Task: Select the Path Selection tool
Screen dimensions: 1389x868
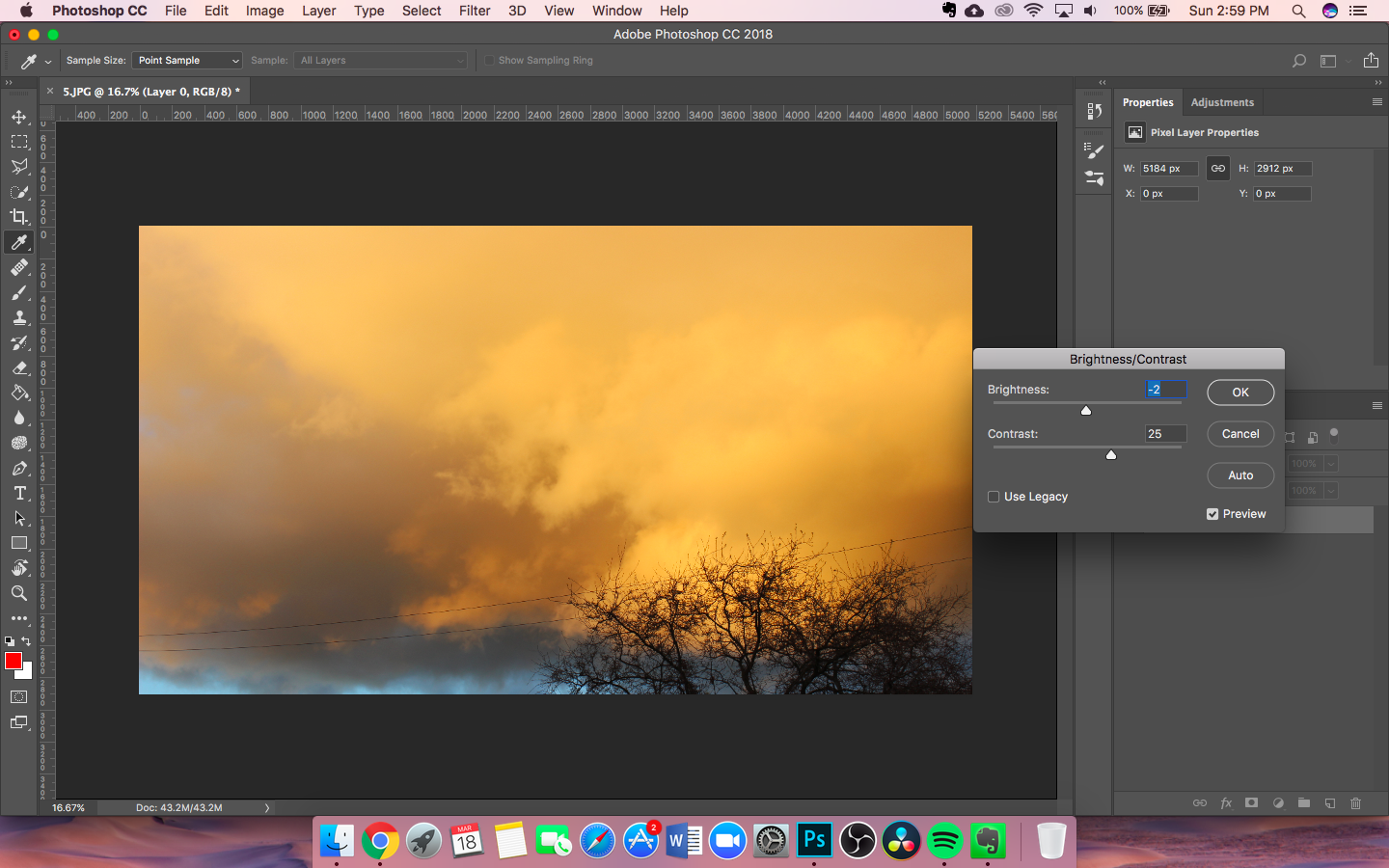Action: point(19,518)
